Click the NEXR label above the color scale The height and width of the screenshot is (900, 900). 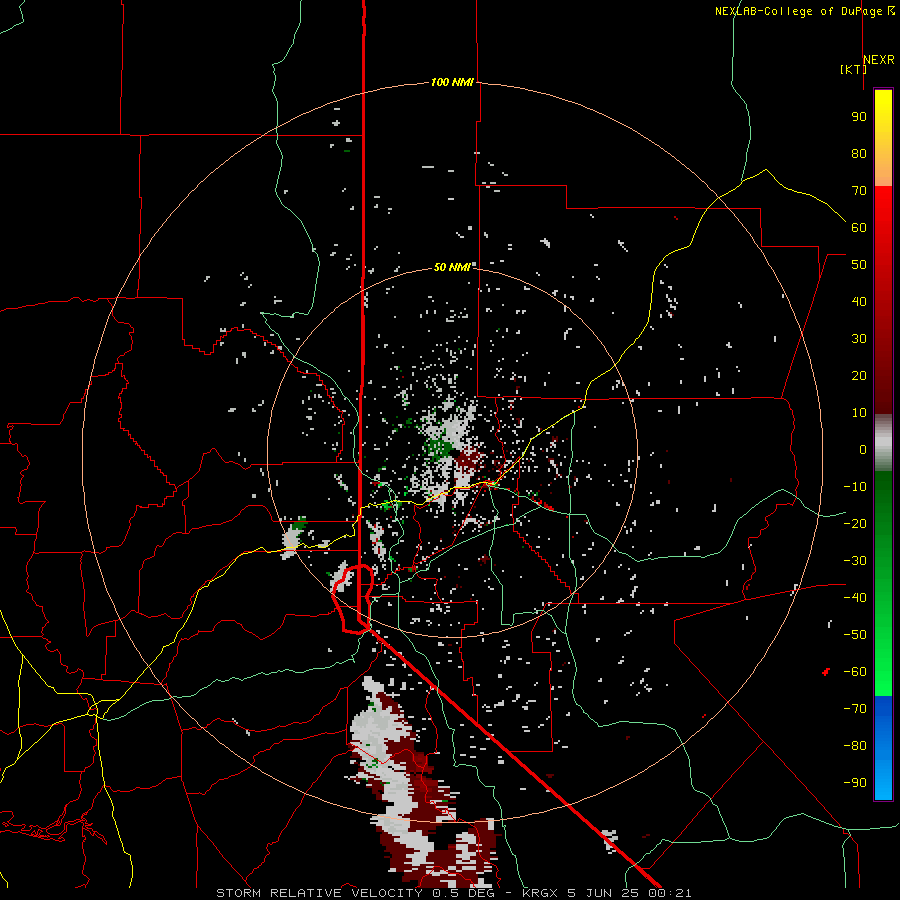(878, 60)
